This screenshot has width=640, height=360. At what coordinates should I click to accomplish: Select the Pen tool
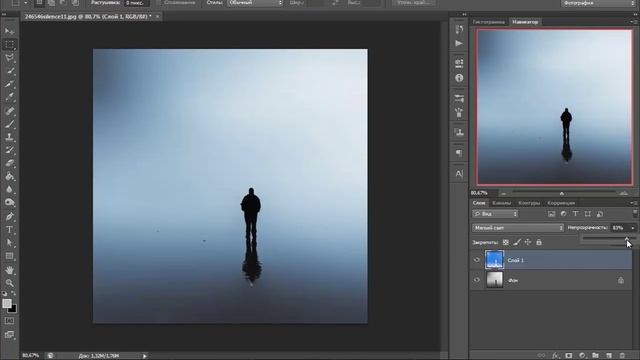9,216
